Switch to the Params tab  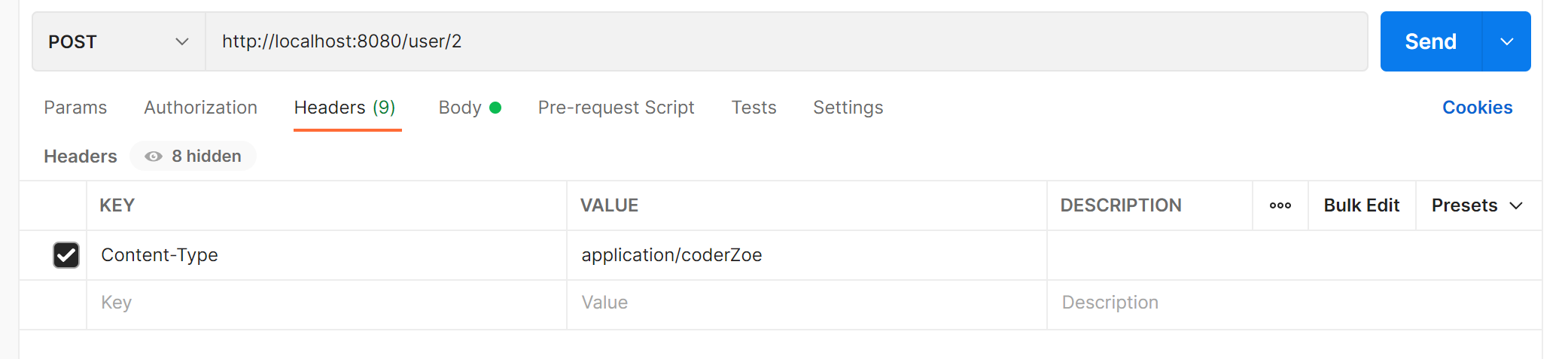[75, 108]
